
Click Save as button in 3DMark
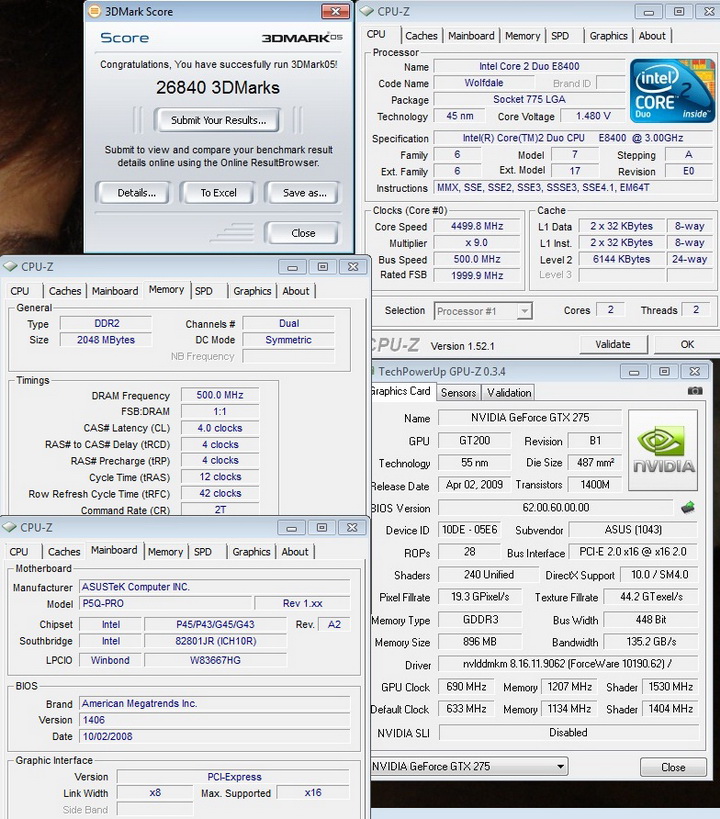pos(304,193)
